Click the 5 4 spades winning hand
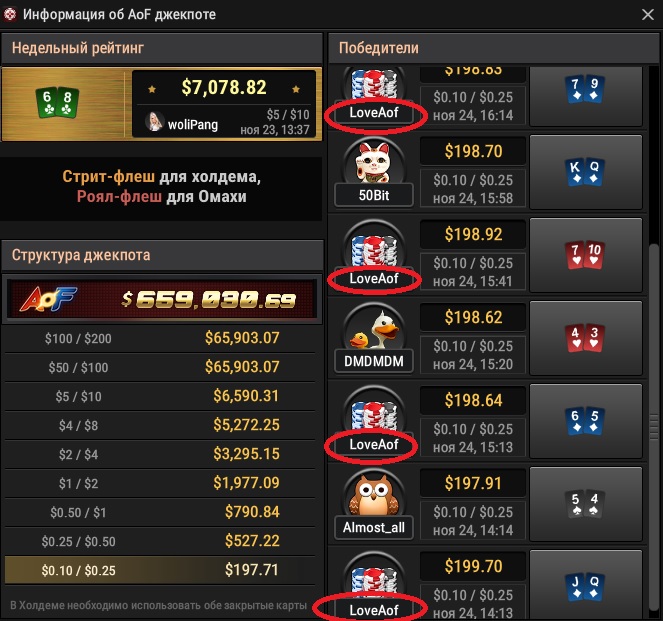Image resolution: width=663 pixels, height=621 pixels. click(586, 504)
